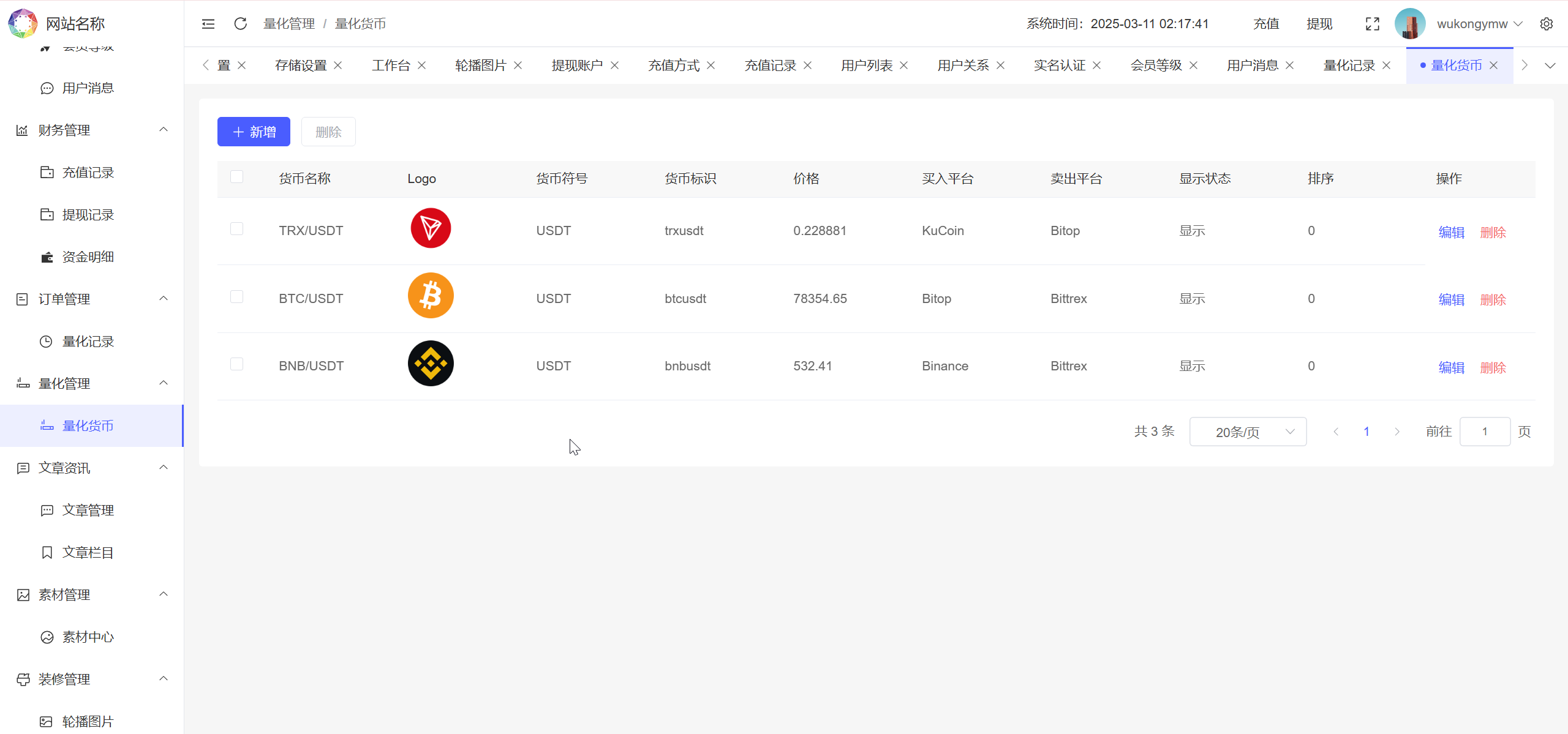Image resolution: width=1568 pixels, height=734 pixels.
Task: Open the wukongymw account dropdown
Action: [1479, 23]
